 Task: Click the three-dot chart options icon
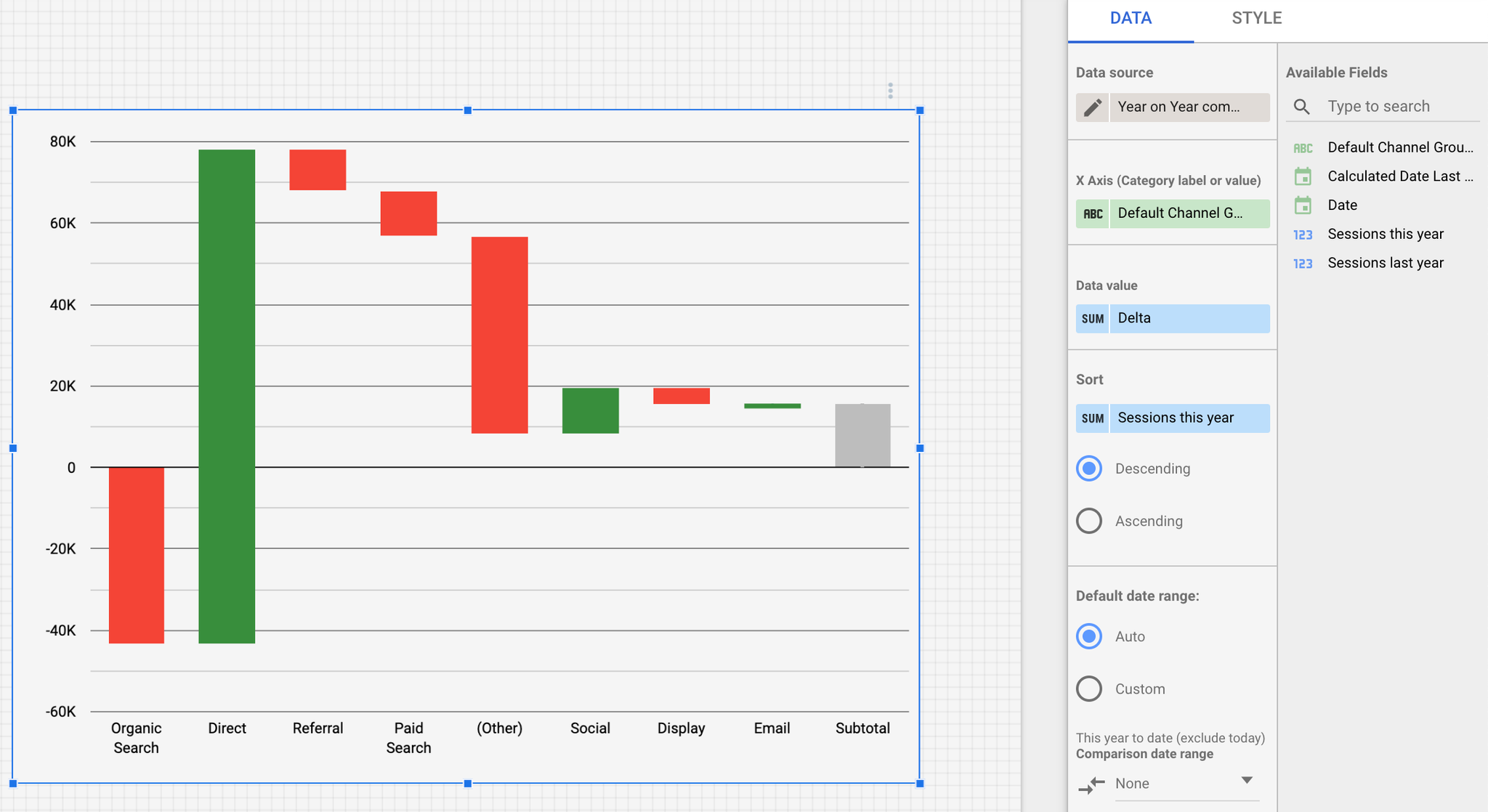click(890, 91)
